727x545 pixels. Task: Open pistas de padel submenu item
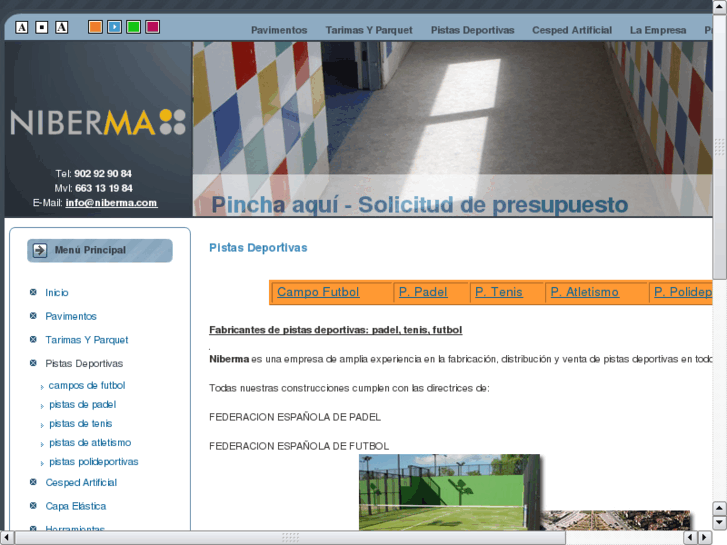pyautogui.click(x=83, y=404)
